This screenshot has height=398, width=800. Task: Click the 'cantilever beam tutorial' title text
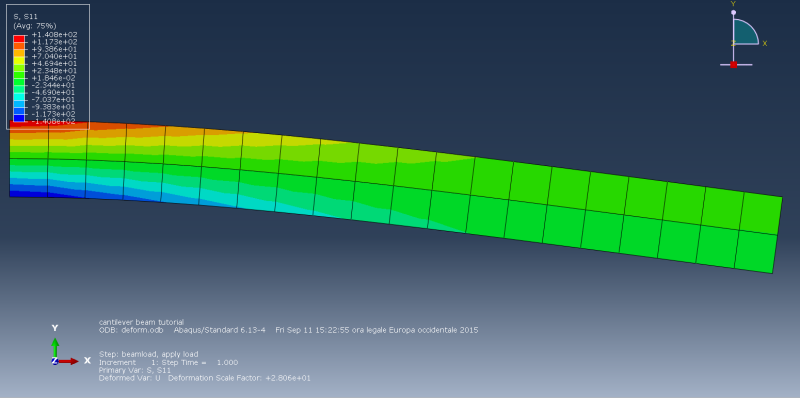[141, 322]
